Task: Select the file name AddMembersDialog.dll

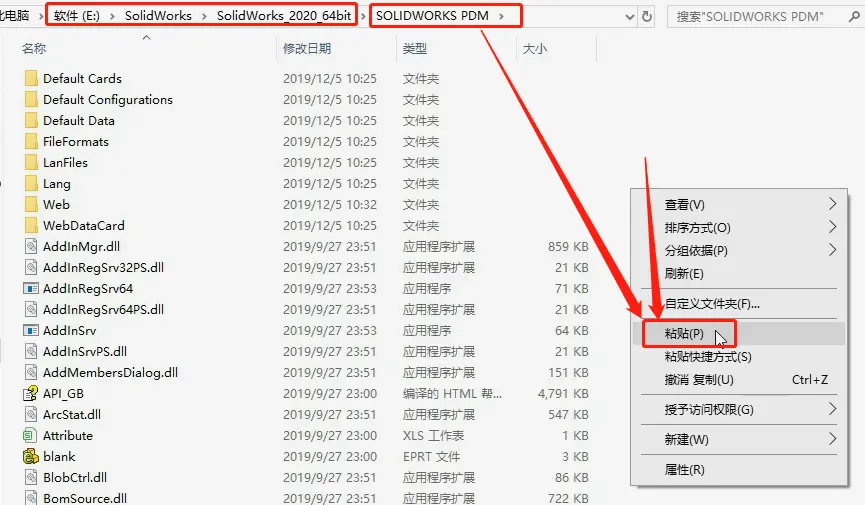Action: tap(110, 372)
